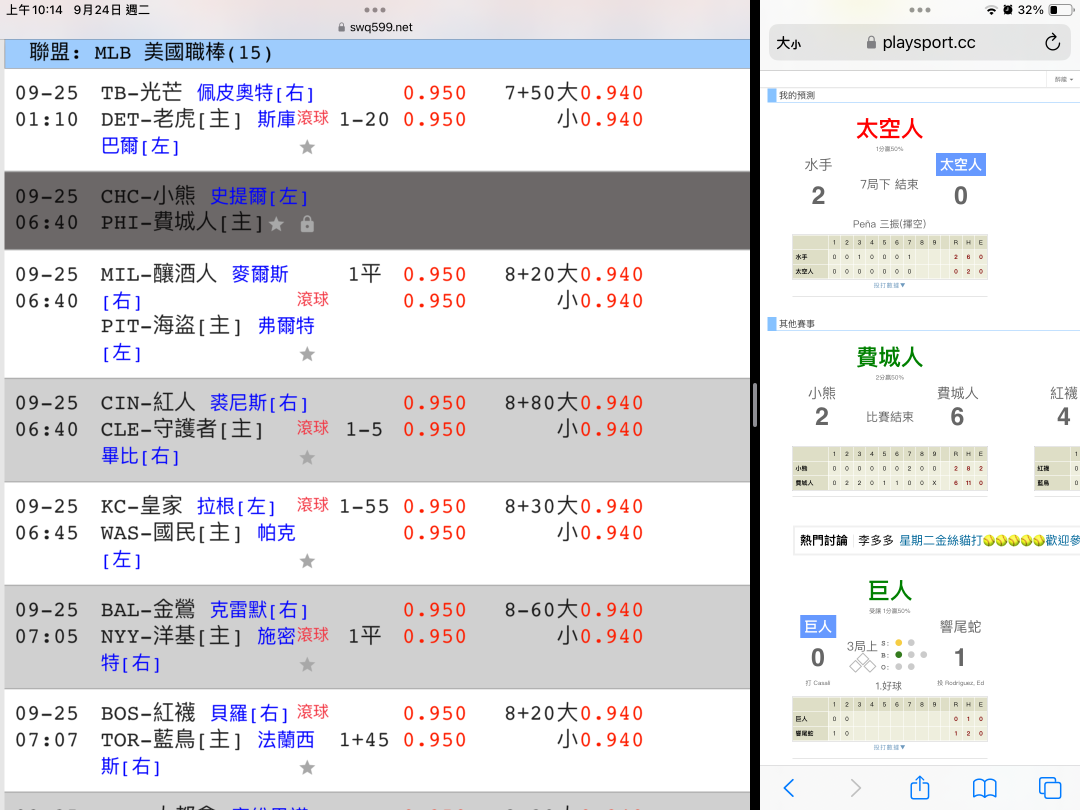Tap the base diamond icon in the 巨人 game
The image size is (1080, 810).
pyautogui.click(x=862, y=663)
